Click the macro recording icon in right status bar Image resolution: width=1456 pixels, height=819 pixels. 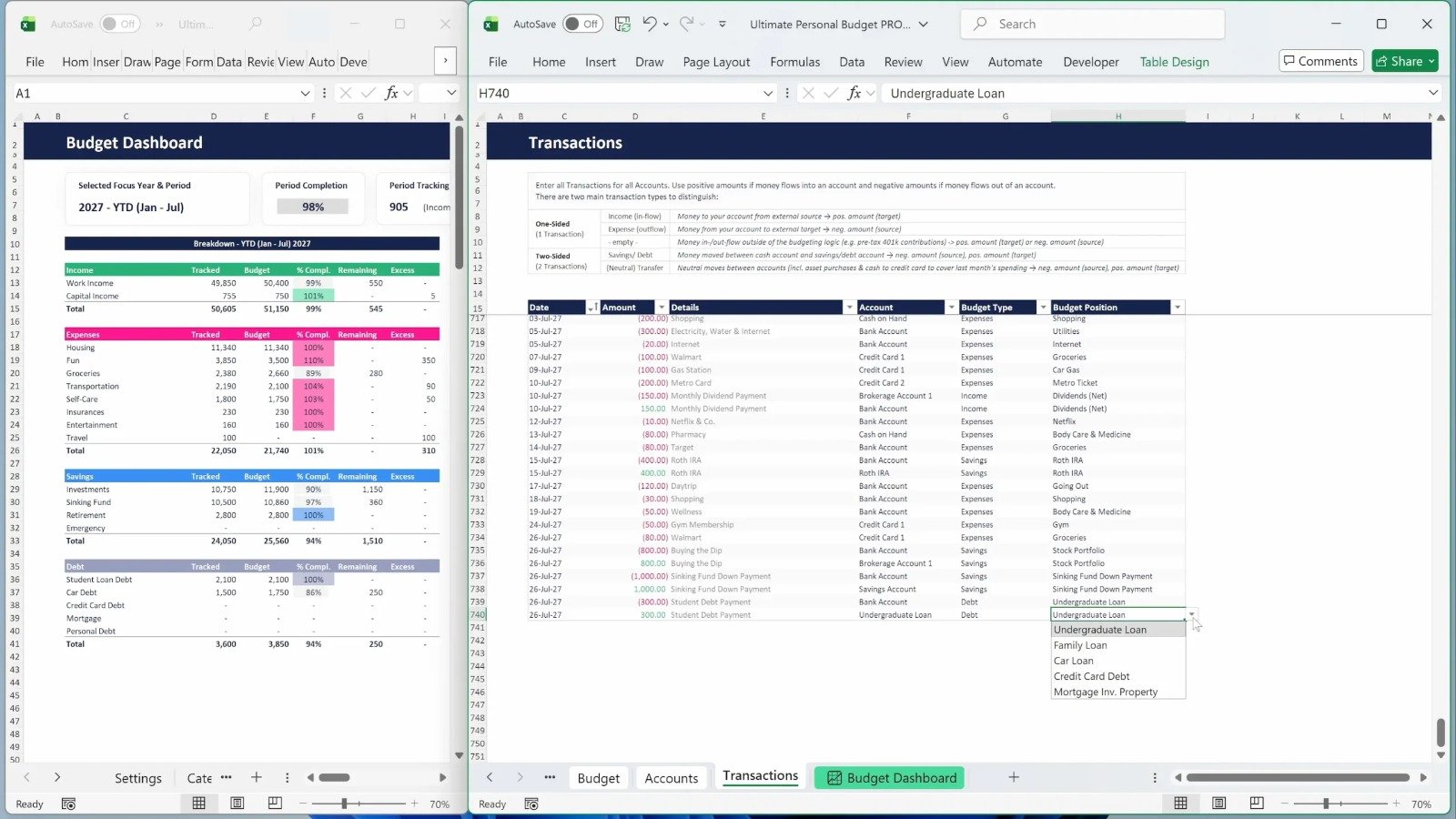pyautogui.click(x=531, y=804)
